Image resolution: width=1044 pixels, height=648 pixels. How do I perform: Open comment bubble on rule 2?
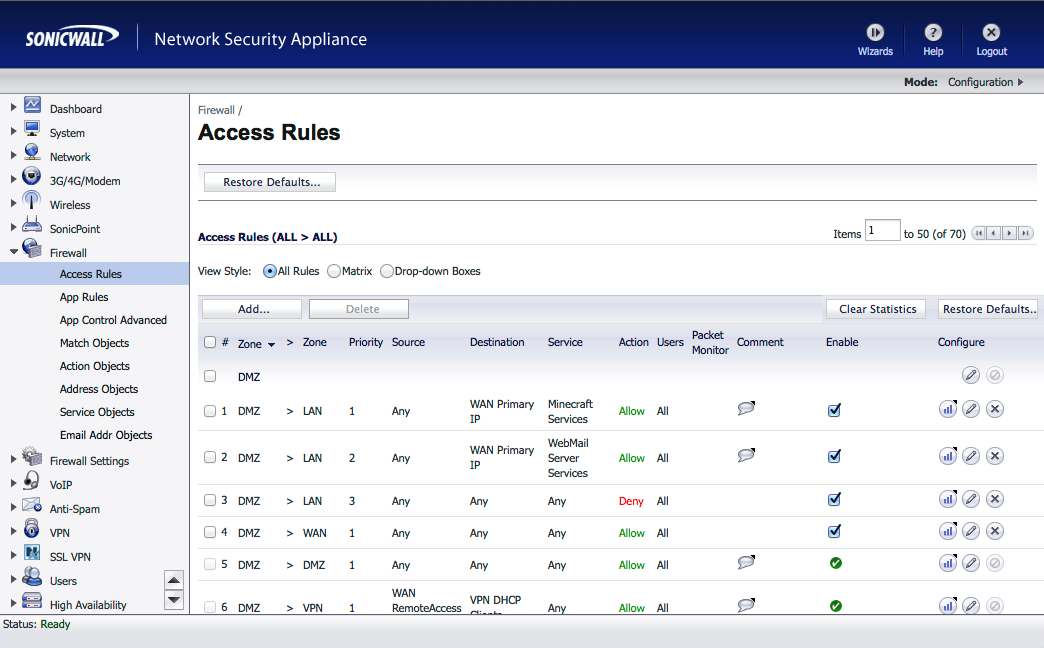(746, 455)
